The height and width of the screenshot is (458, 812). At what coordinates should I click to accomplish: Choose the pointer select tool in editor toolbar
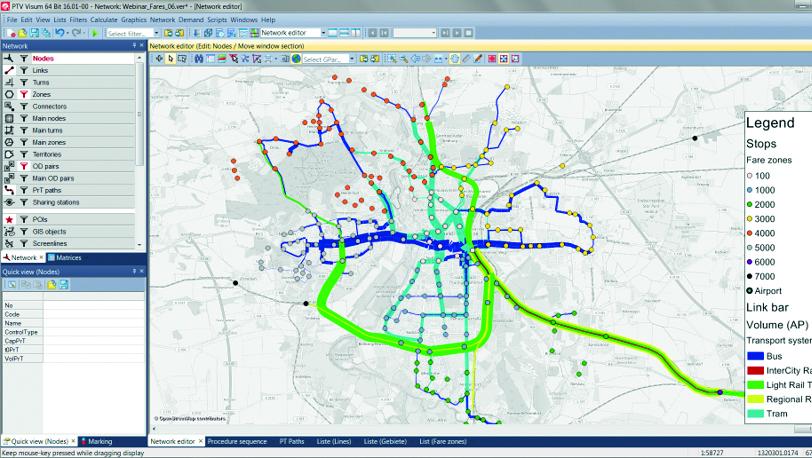pyautogui.click(x=171, y=59)
